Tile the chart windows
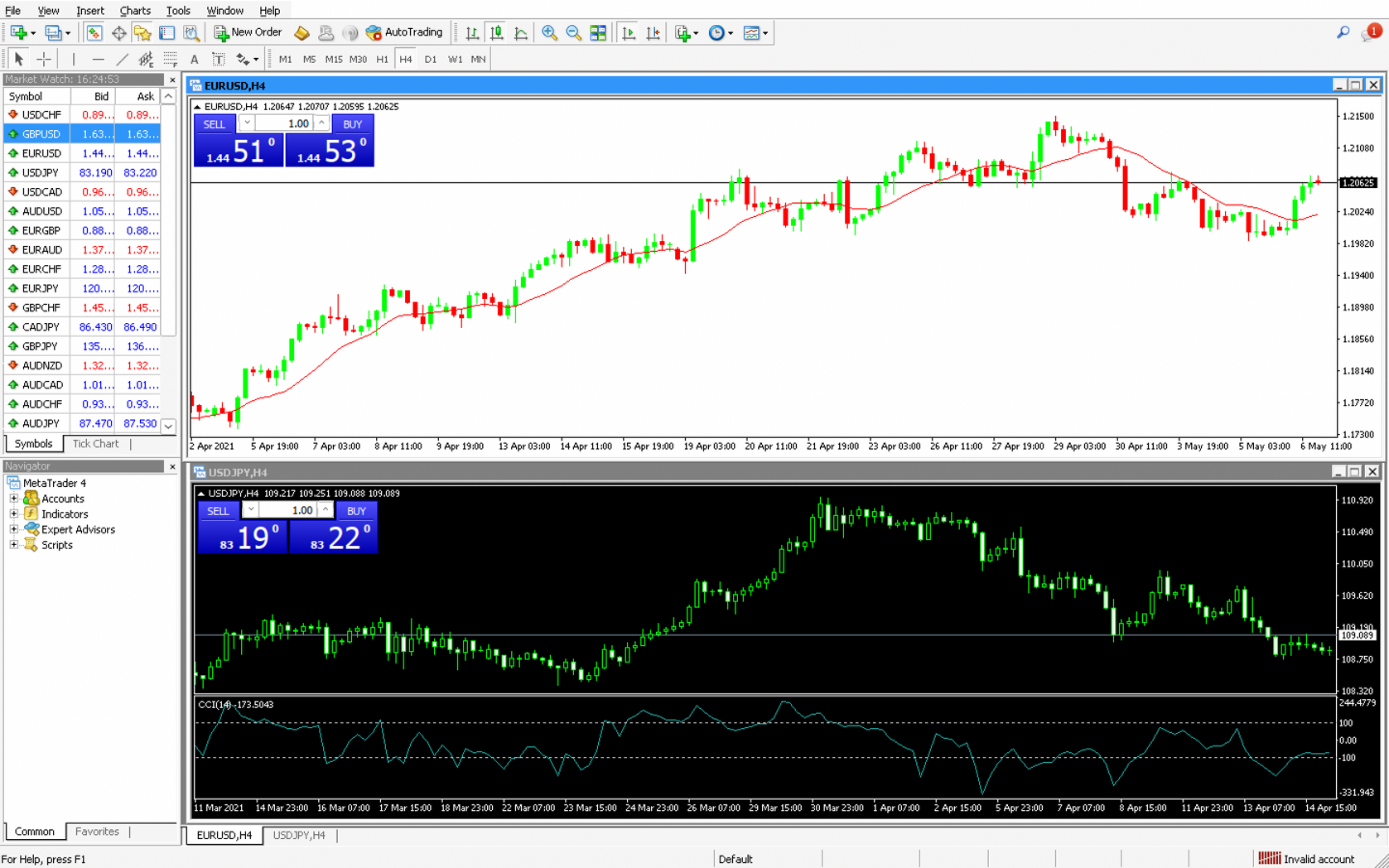This screenshot has width=1389, height=868. pyautogui.click(x=598, y=32)
